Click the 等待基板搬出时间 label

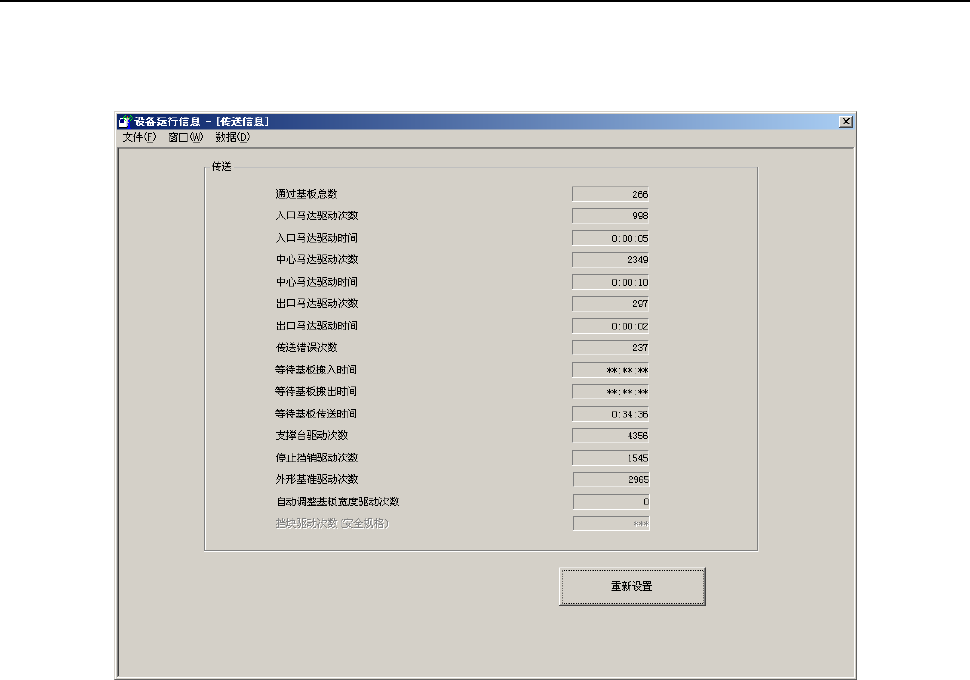[315, 391]
